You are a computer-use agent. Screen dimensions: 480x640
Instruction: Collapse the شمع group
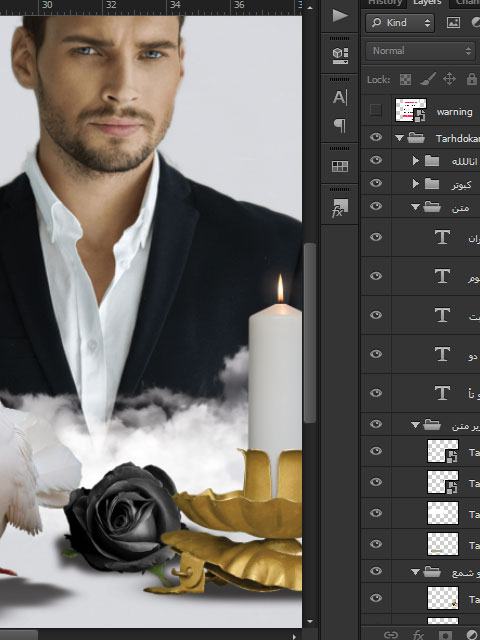tap(415, 572)
